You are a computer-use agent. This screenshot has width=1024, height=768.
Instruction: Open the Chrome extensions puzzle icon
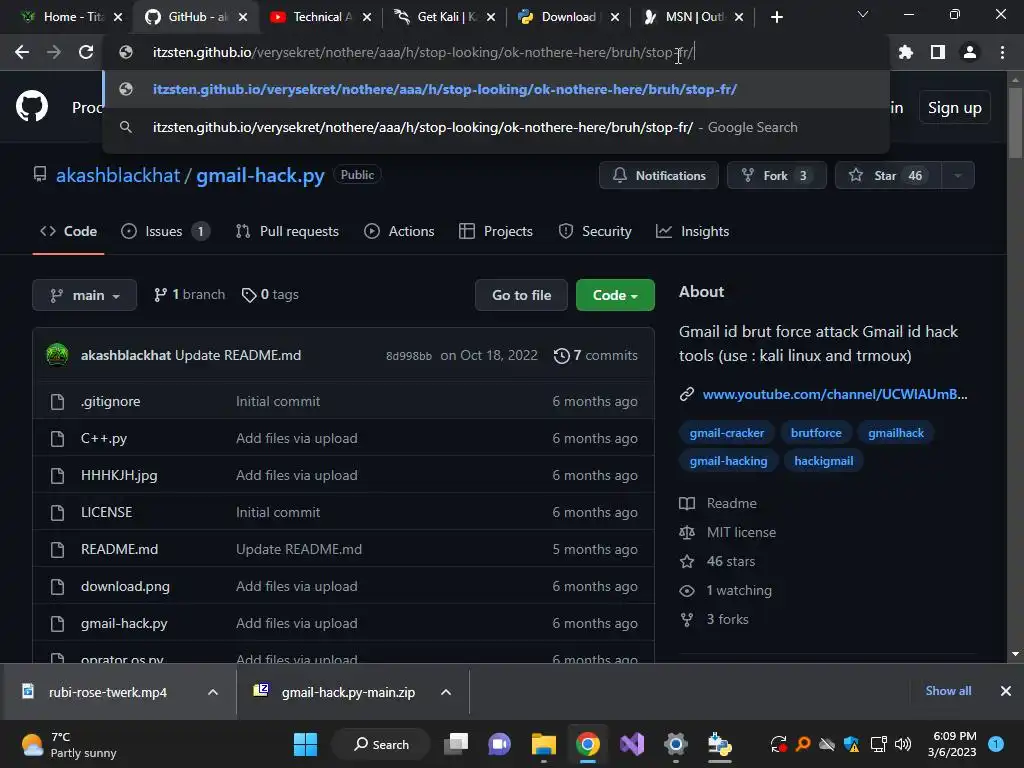tap(905, 52)
